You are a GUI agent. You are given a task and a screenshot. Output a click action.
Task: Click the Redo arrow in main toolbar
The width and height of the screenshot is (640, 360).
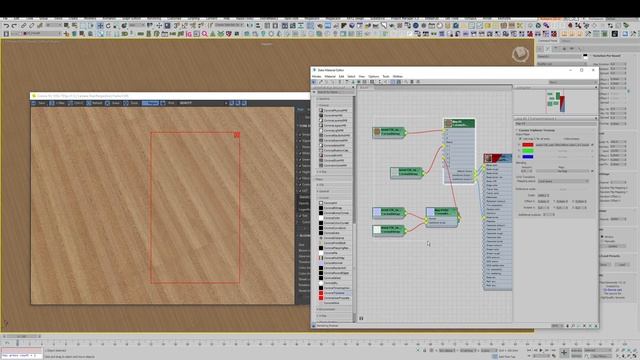(x=14, y=25)
